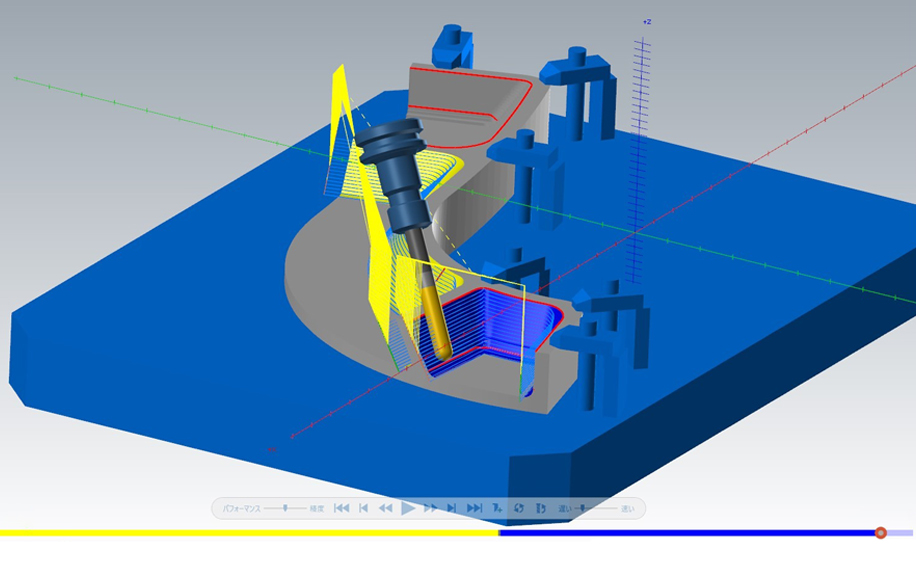Rewind the simulation playback
The width and height of the screenshot is (916, 568).
386,508
